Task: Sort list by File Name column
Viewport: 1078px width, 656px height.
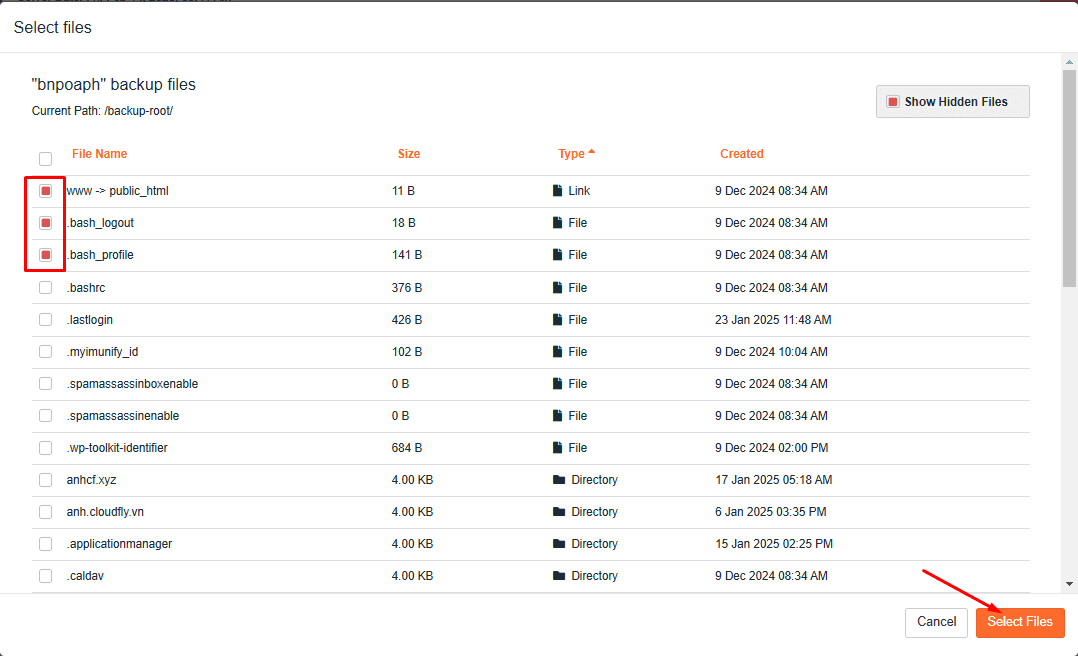Action: click(99, 154)
